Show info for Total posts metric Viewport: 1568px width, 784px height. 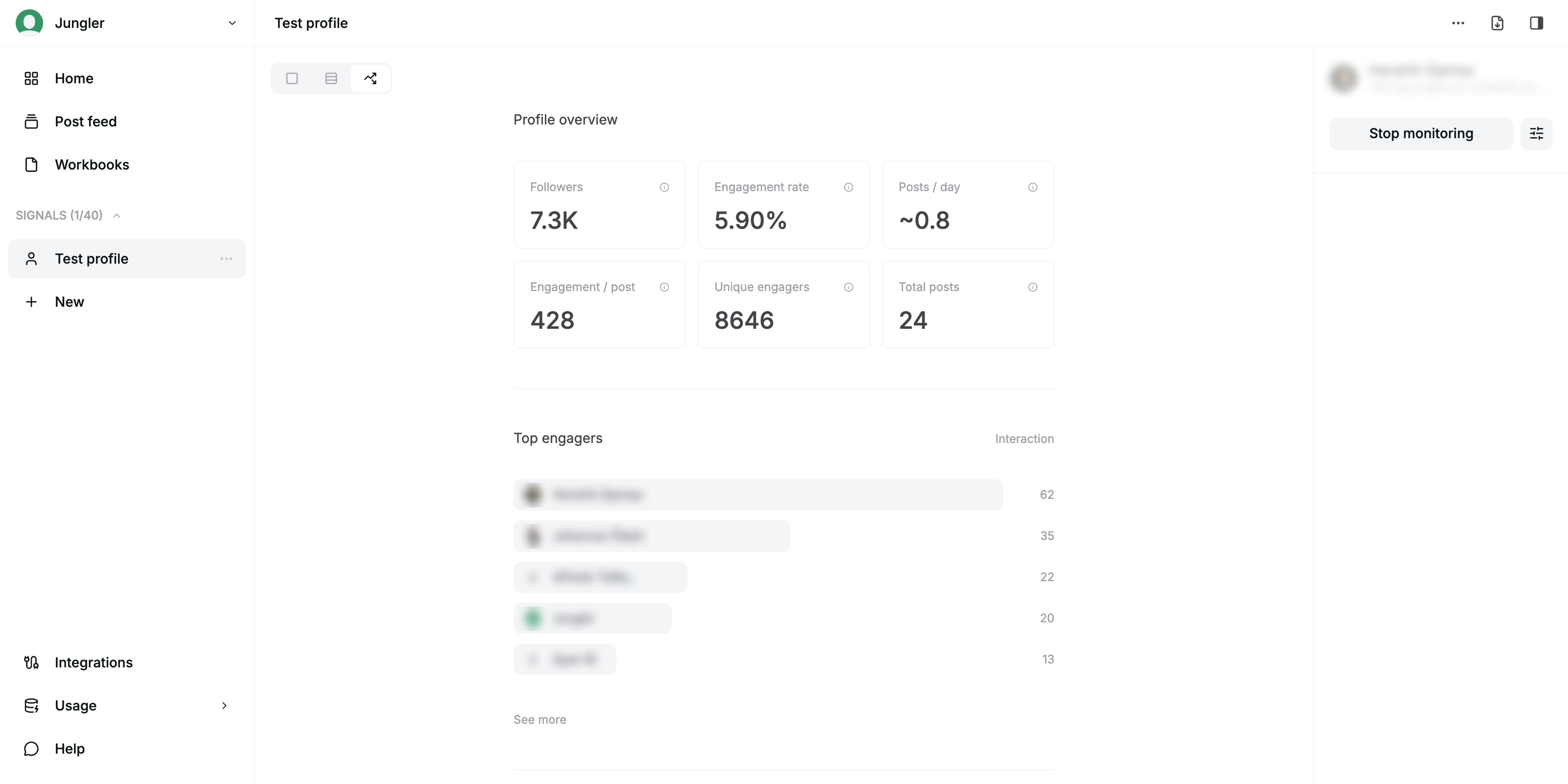pos(1033,287)
